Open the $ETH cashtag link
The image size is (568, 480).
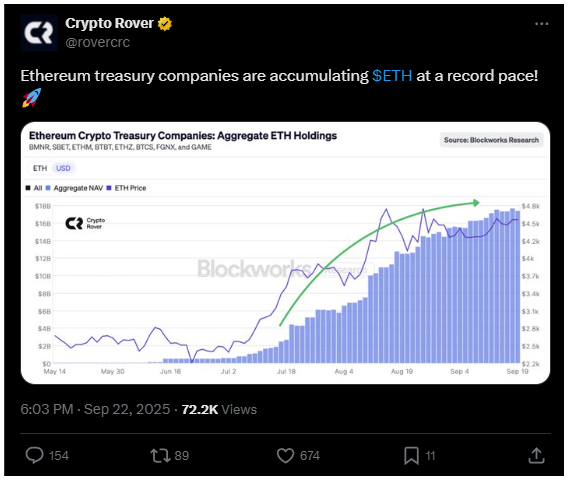click(x=392, y=76)
